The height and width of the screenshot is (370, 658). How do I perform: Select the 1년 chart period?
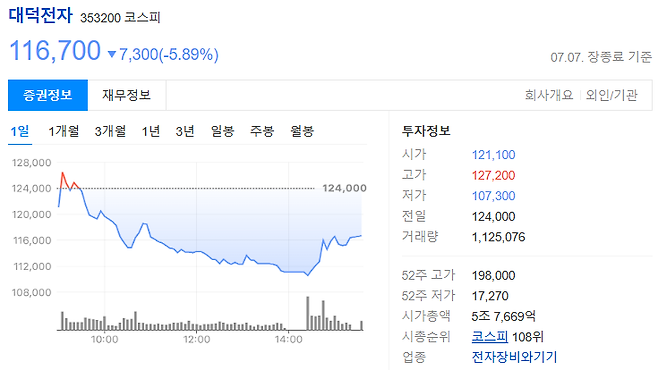click(151, 132)
